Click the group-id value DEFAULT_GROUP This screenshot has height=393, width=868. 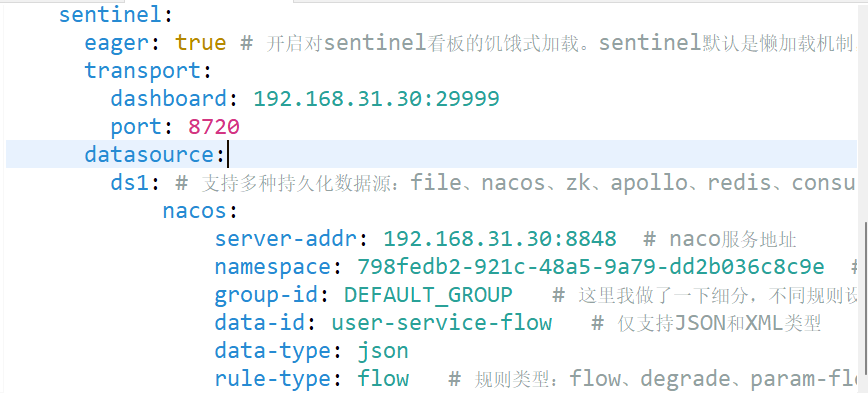click(x=428, y=294)
